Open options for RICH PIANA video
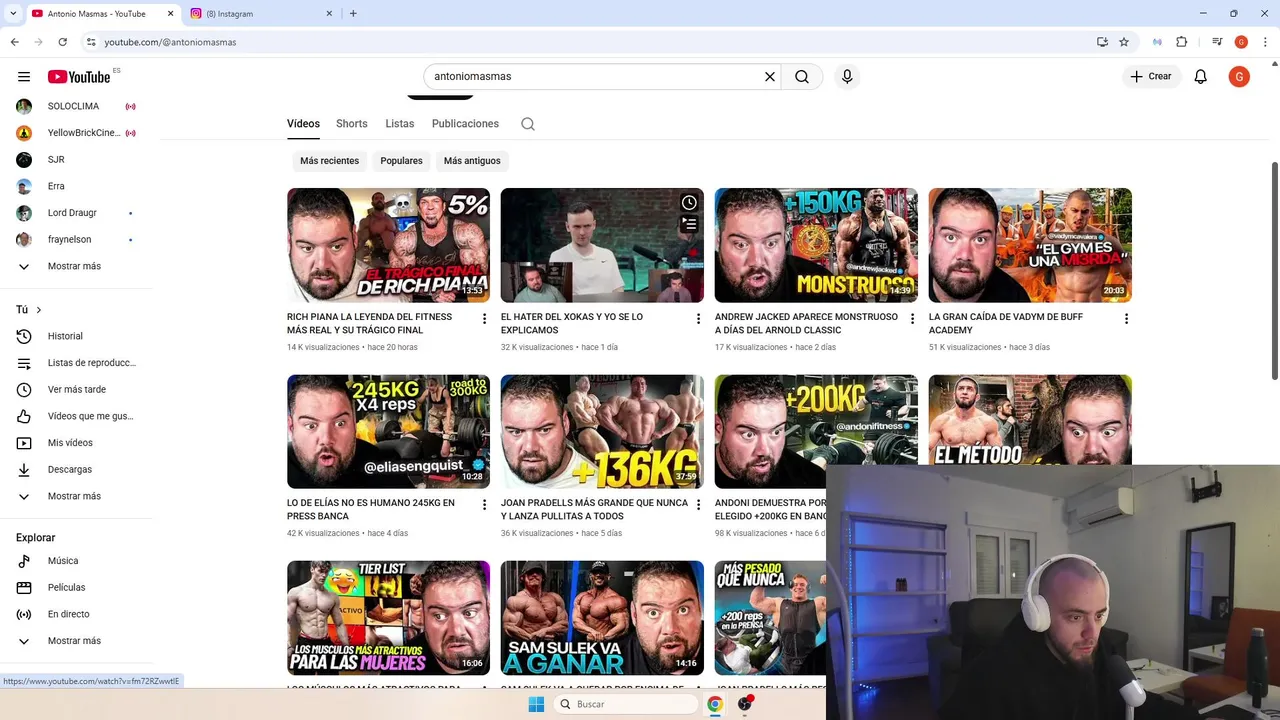Screen dimensions: 1280x720 [485, 319]
